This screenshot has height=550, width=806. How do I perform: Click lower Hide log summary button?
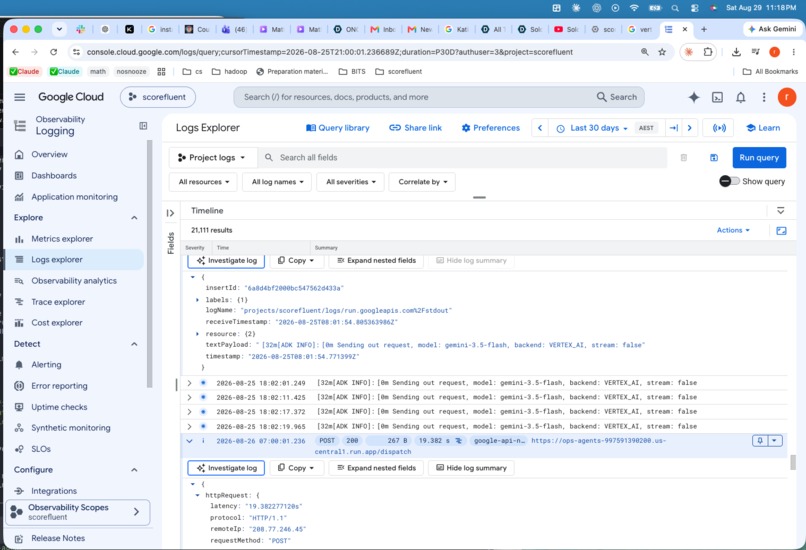pos(471,468)
